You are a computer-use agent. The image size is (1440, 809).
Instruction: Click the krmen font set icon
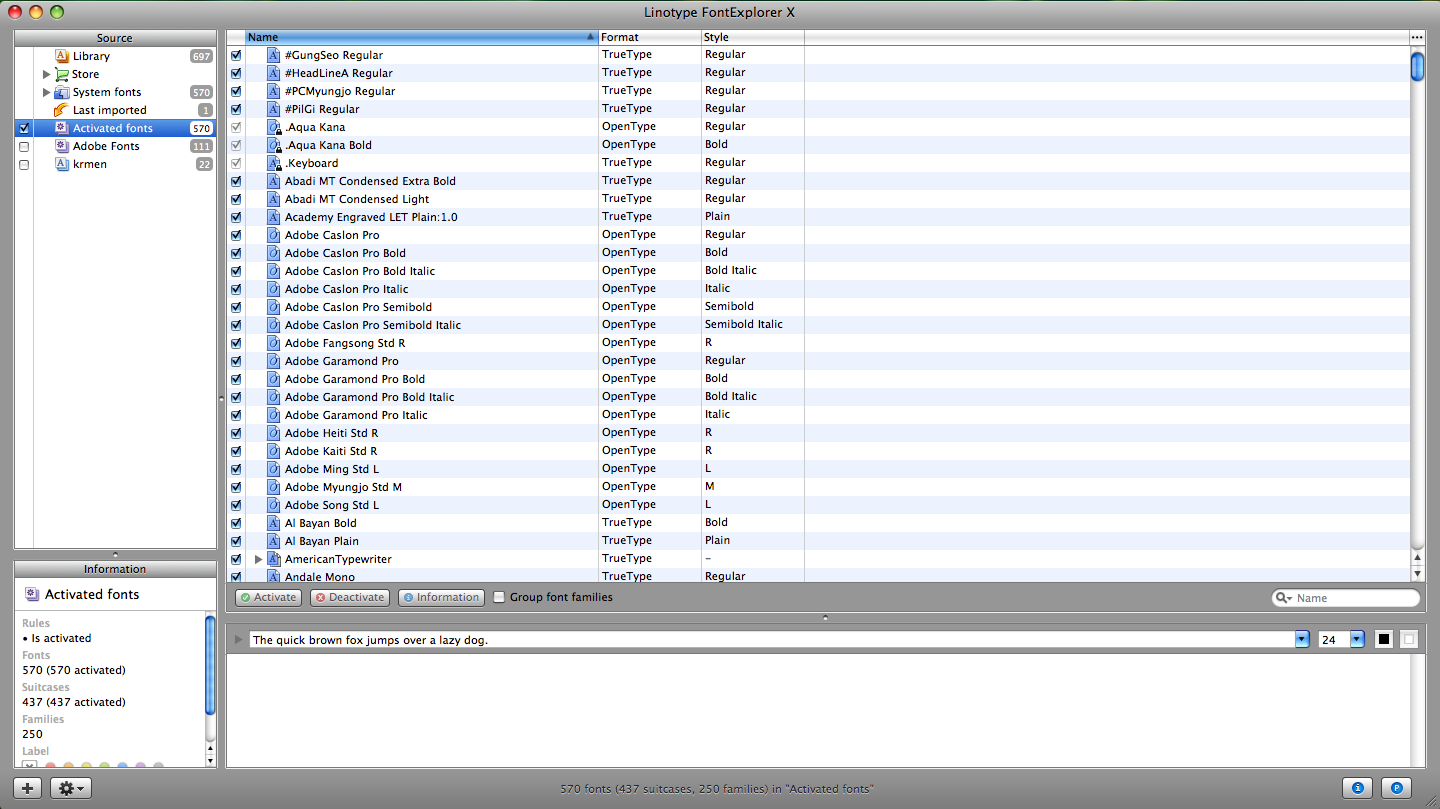[x=62, y=164]
